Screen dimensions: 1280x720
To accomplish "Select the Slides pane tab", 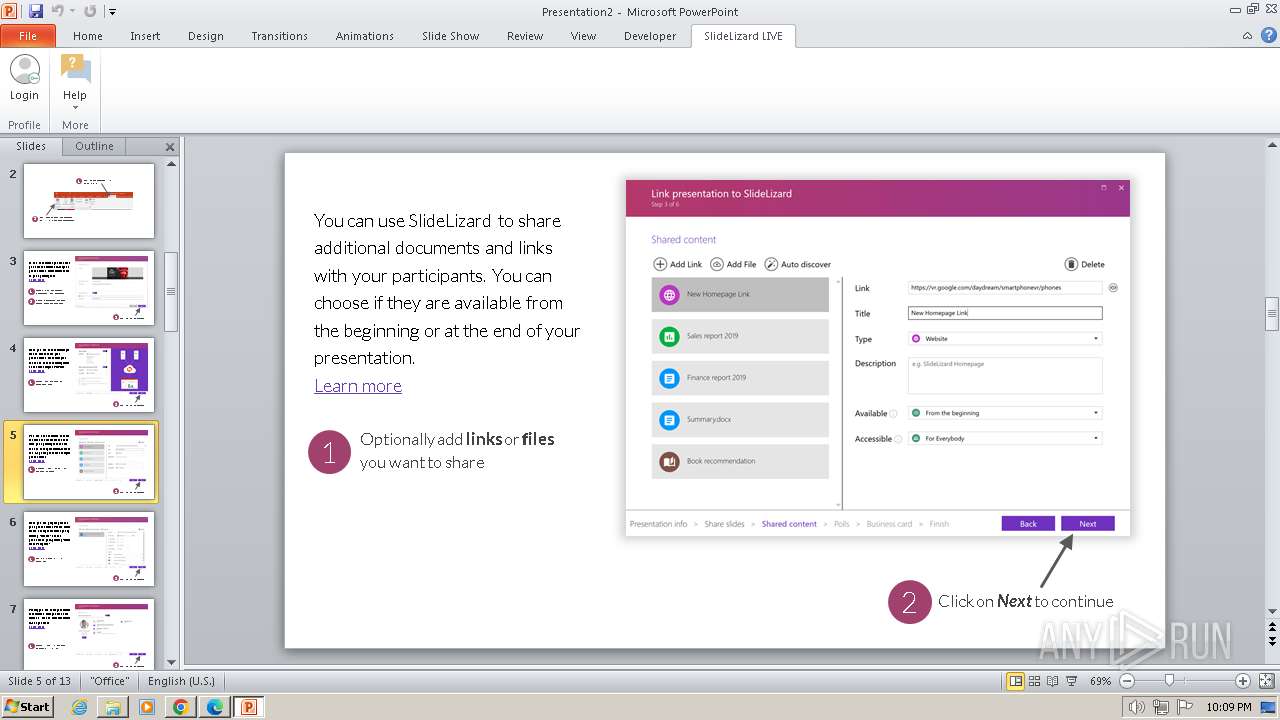I will pos(31,146).
